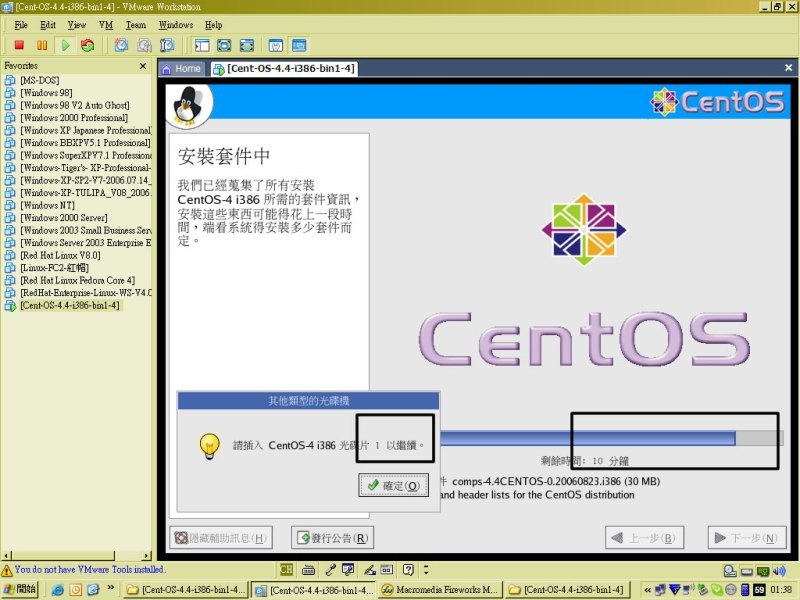
Task: Select [Windows XP Japanese Professional] favorite
Action: click(86, 130)
